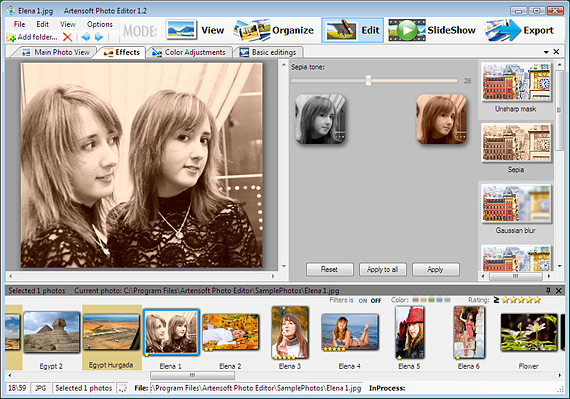Viewport: 570px width, 399px height.
Task: Click the effects list scroll right arrow
Action: coord(549,276)
